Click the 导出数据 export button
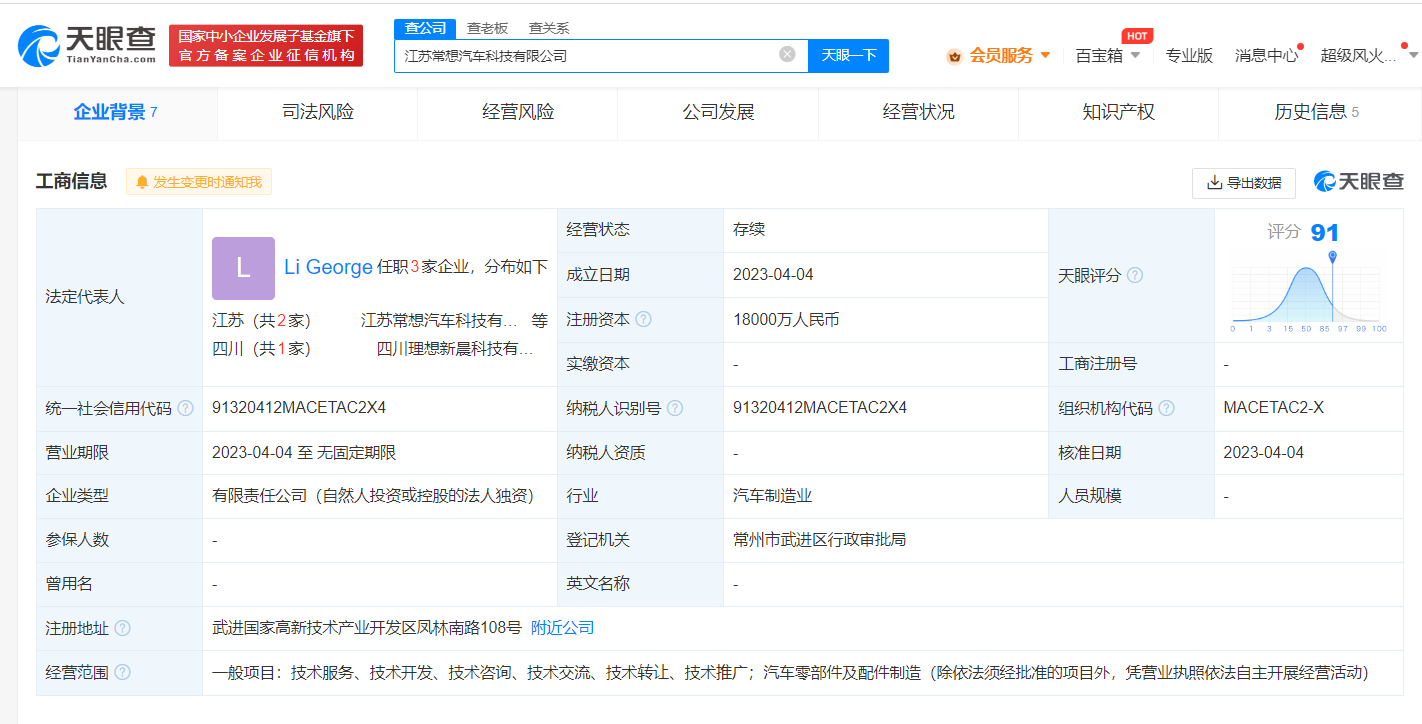 1244,183
